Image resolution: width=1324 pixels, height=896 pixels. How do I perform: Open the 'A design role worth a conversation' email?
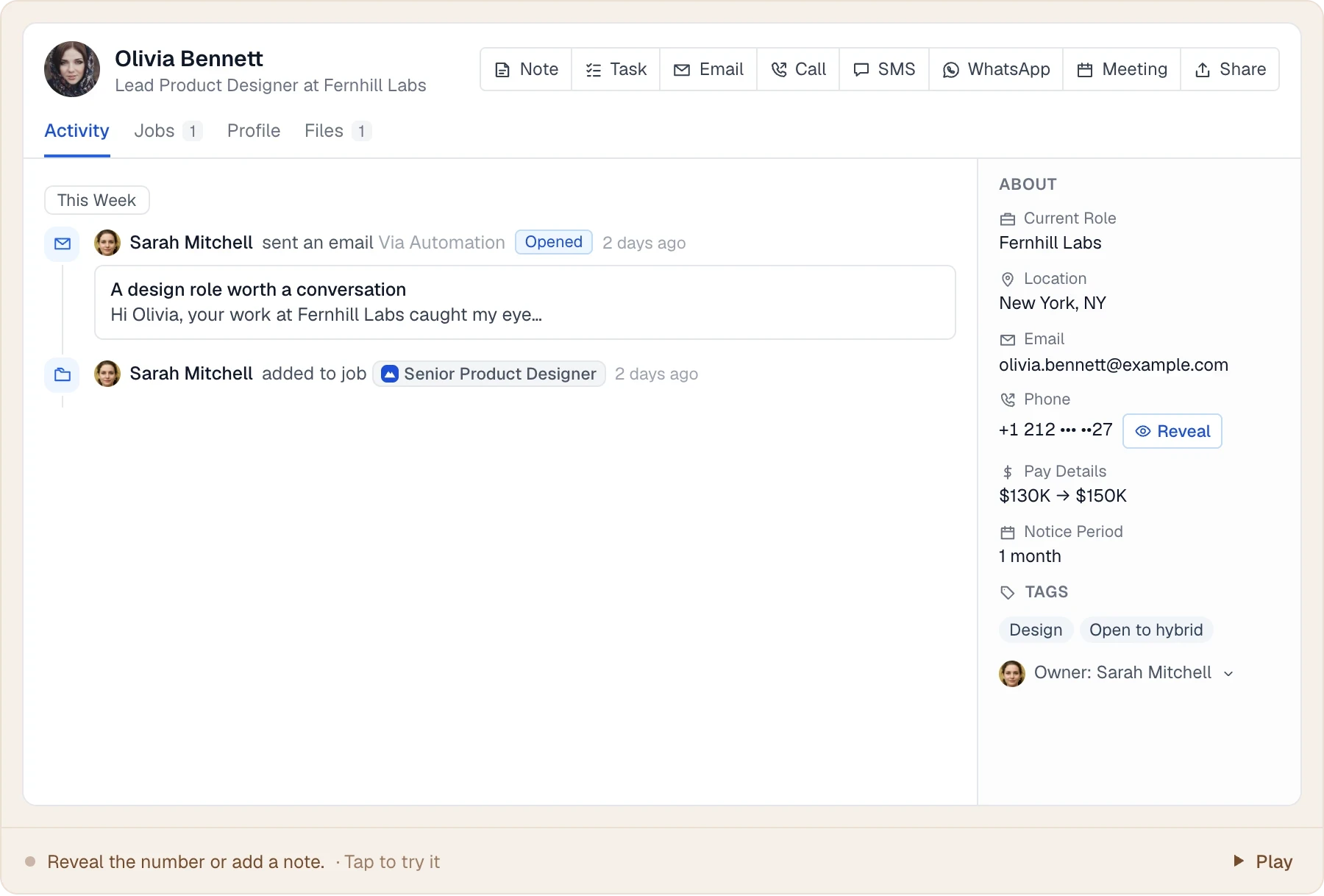pyautogui.click(x=525, y=302)
